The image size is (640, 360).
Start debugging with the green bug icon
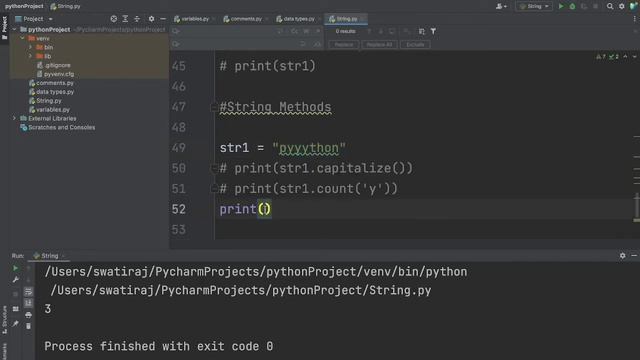[x=572, y=6]
